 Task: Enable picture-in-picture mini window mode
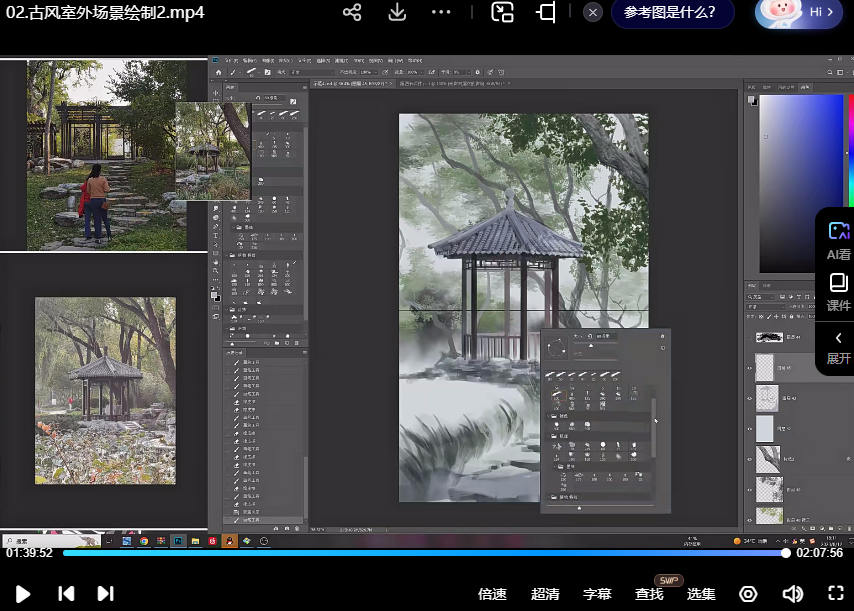pos(502,12)
